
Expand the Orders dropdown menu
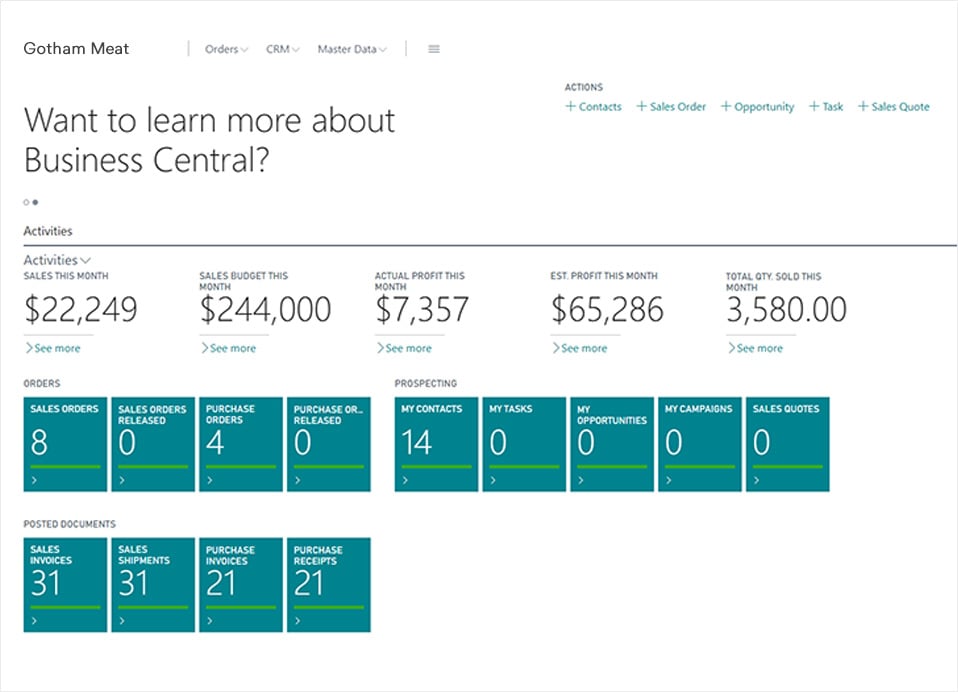pyautogui.click(x=226, y=49)
